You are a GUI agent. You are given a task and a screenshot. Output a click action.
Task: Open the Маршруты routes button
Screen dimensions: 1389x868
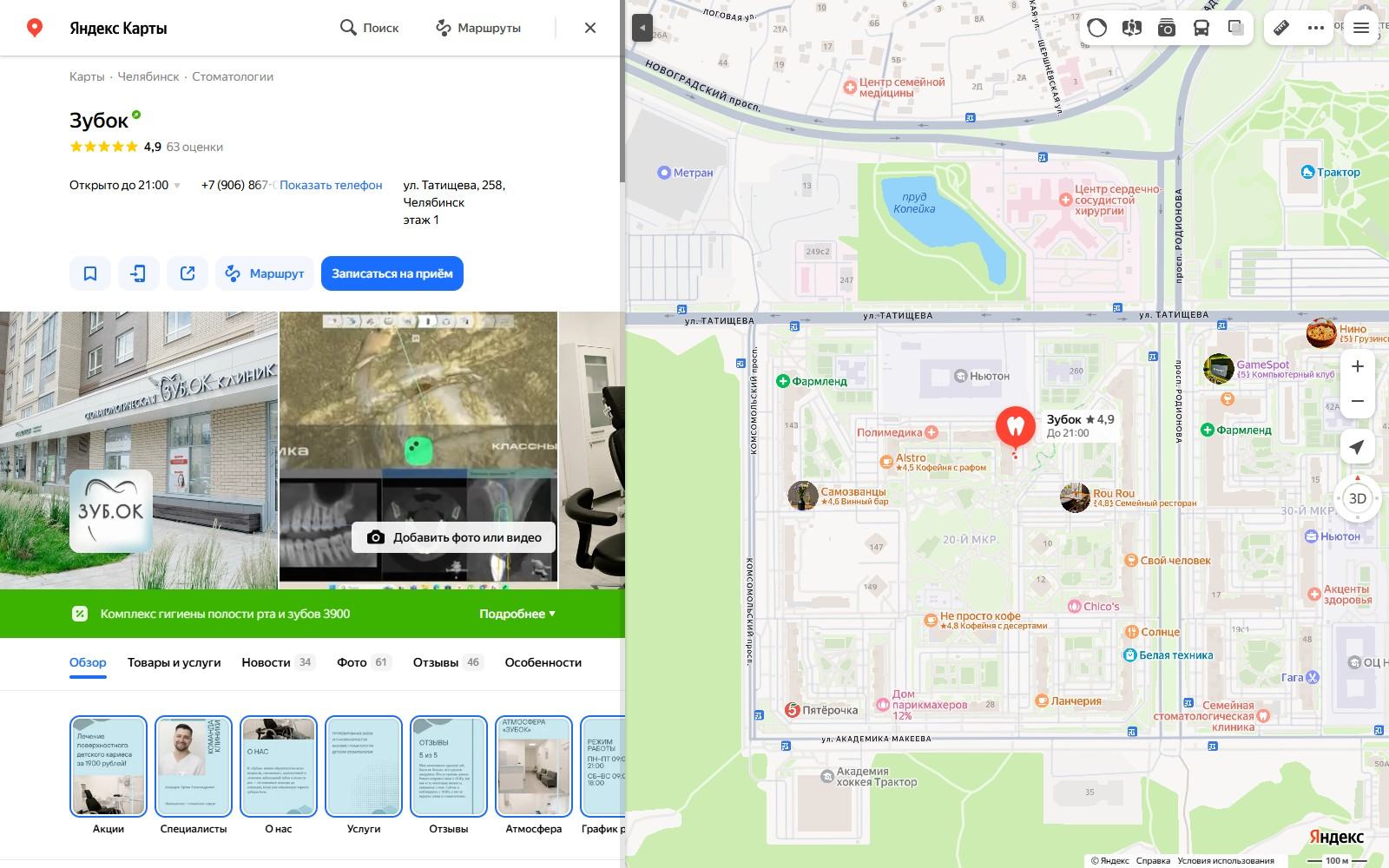pyautogui.click(x=477, y=28)
